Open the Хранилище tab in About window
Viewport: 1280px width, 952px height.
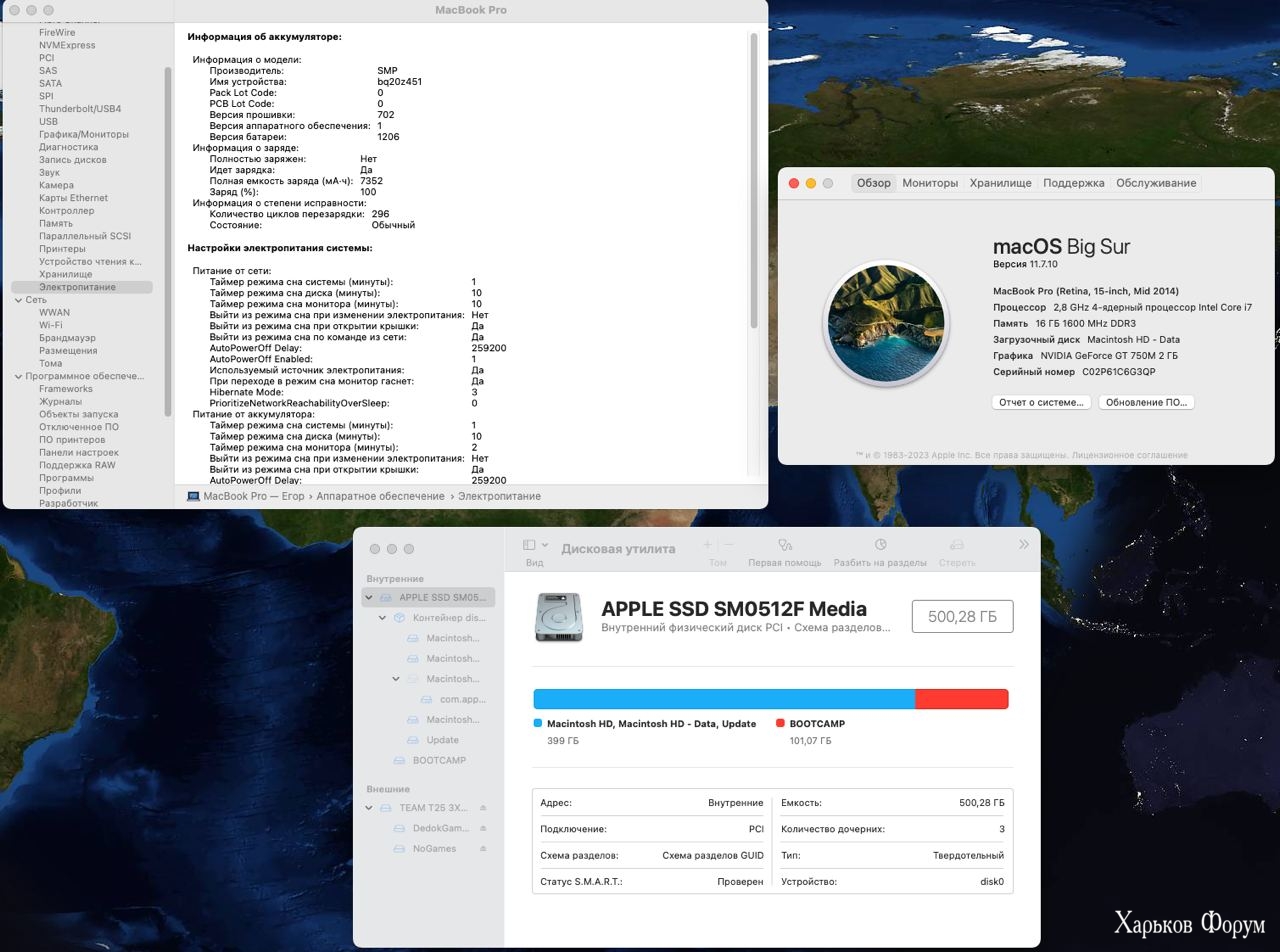click(x=1000, y=183)
